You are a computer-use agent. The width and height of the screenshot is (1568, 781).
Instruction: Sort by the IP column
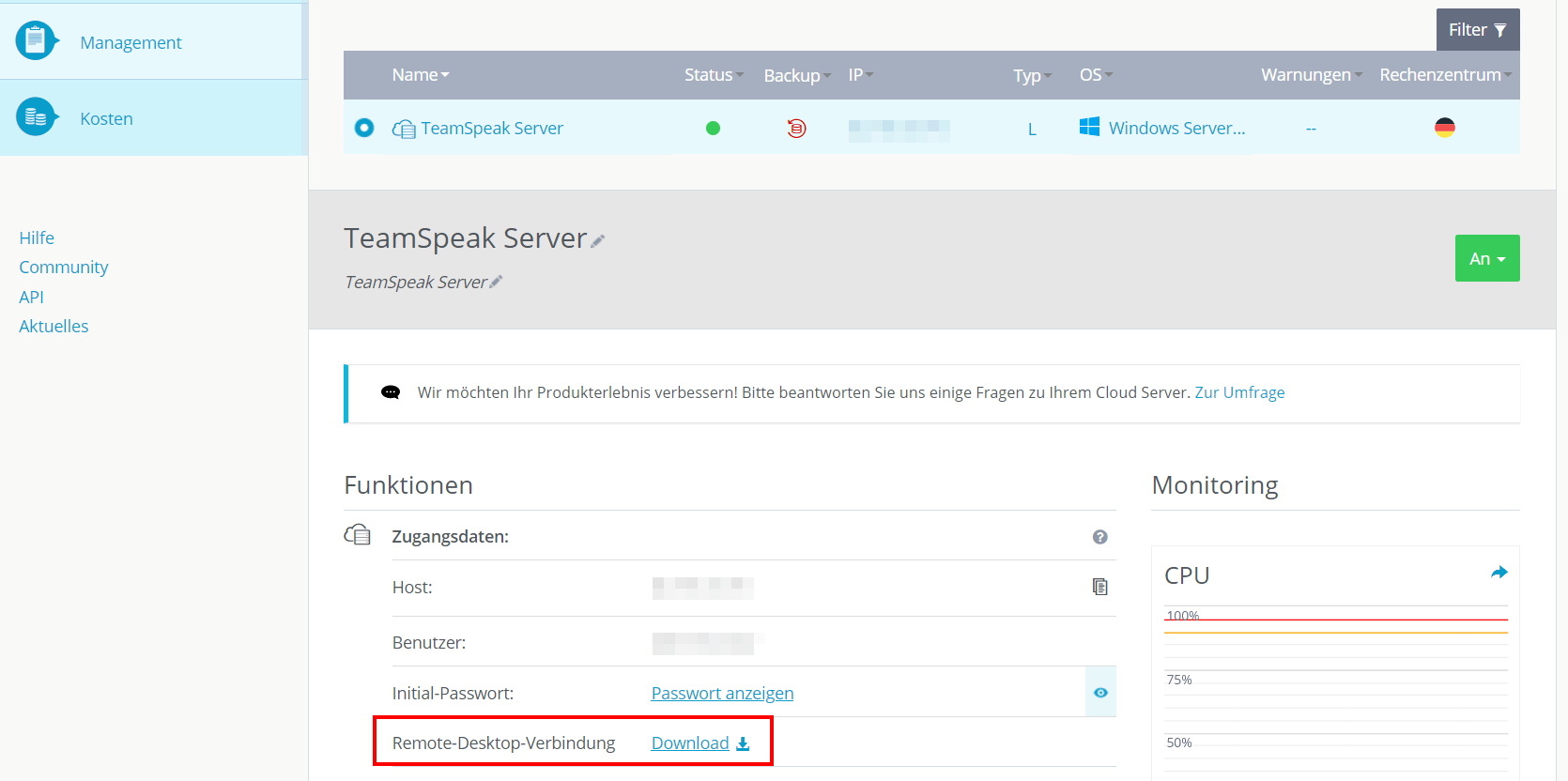coord(861,74)
